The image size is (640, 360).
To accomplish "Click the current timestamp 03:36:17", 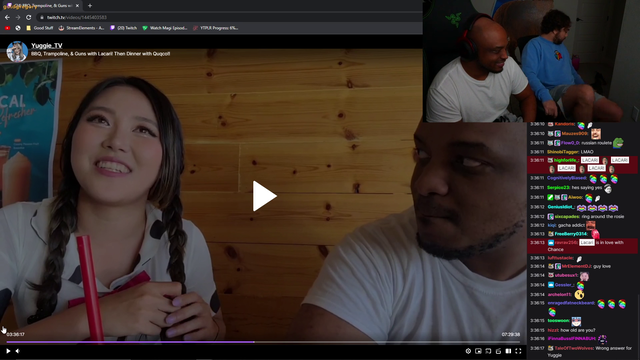I will (x=16, y=334).
